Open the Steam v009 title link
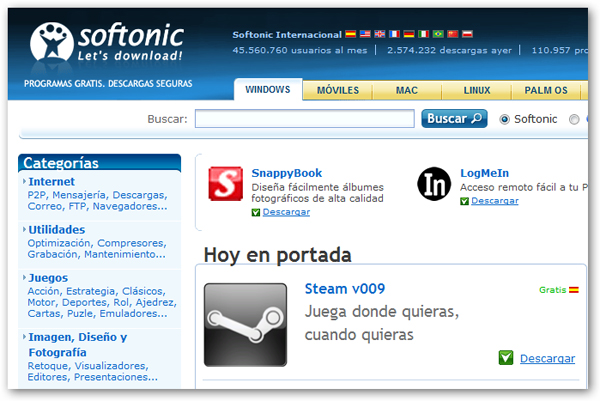 click(x=345, y=289)
